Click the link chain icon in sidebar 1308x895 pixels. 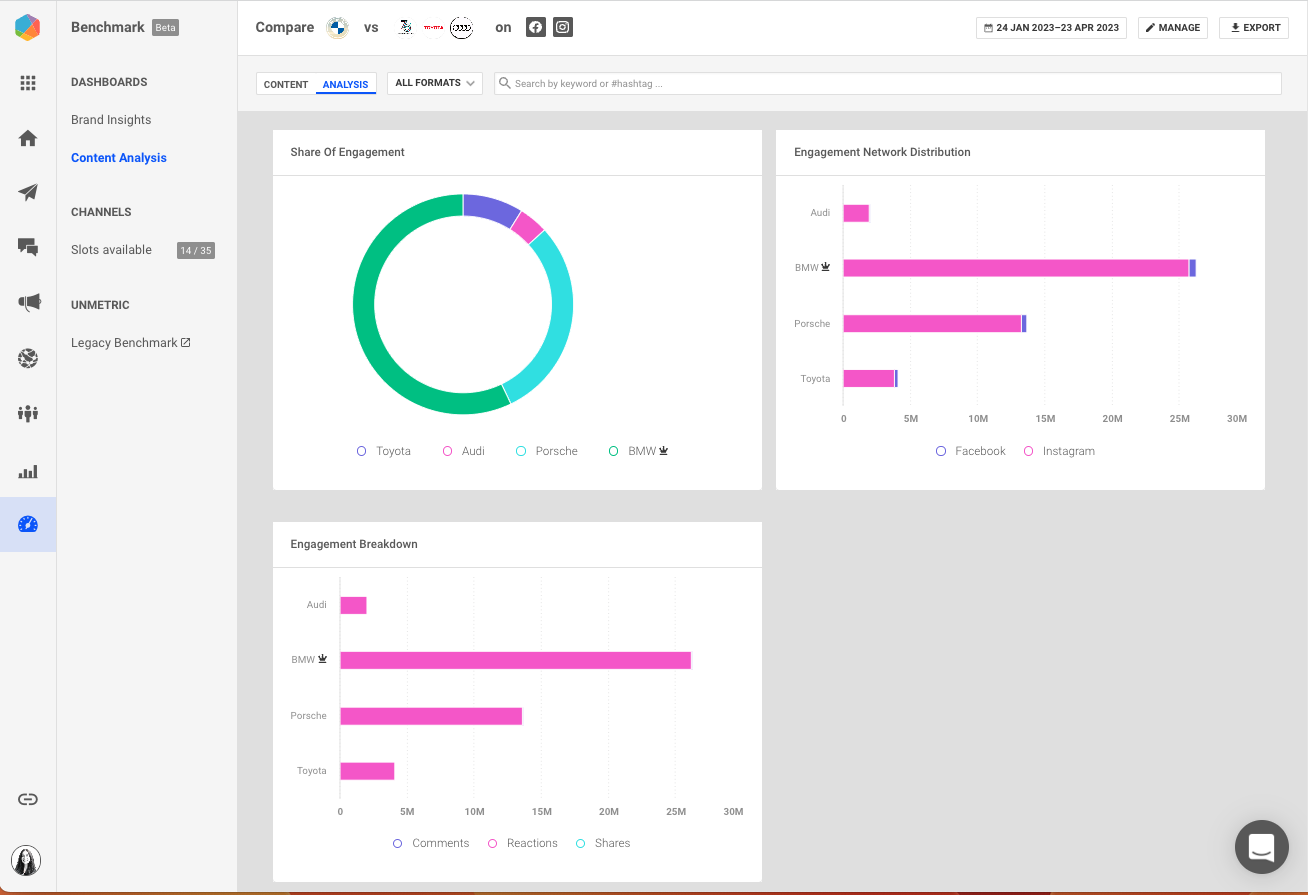click(x=28, y=799)
